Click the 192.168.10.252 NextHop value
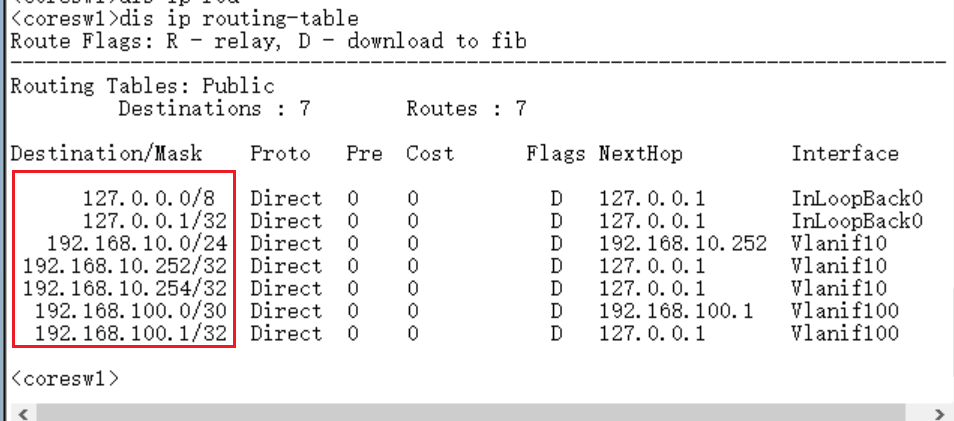Screen dimensions: 954x421 point(682,243)
